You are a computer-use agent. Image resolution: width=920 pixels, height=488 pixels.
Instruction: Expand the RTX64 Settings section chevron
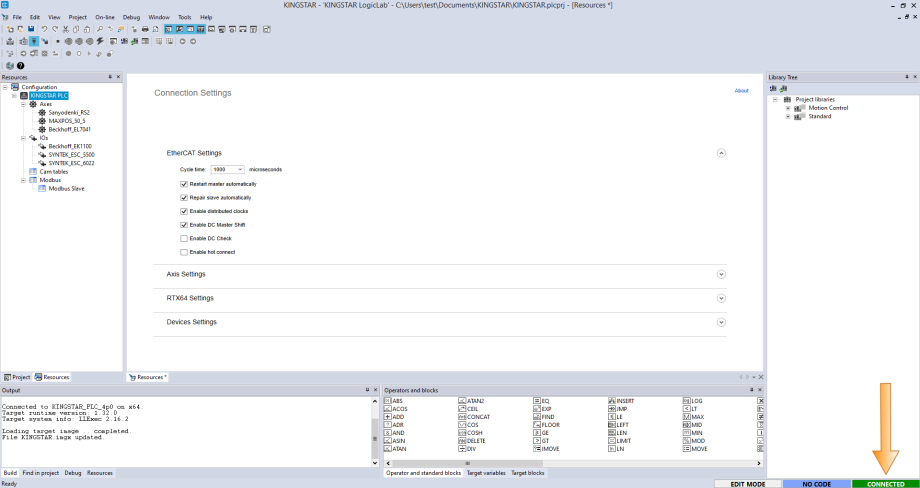721,298
